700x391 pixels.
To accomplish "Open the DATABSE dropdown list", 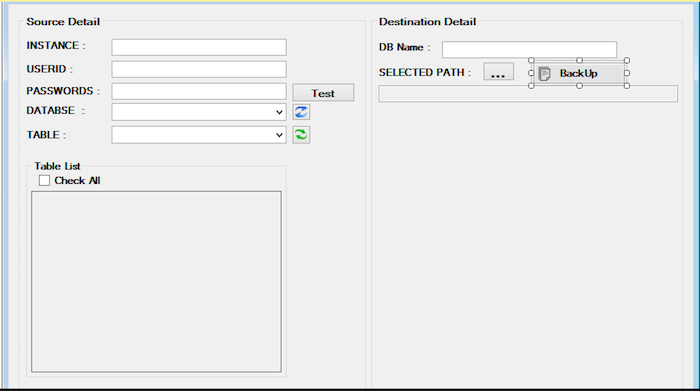I will click(x=279, y=112).
